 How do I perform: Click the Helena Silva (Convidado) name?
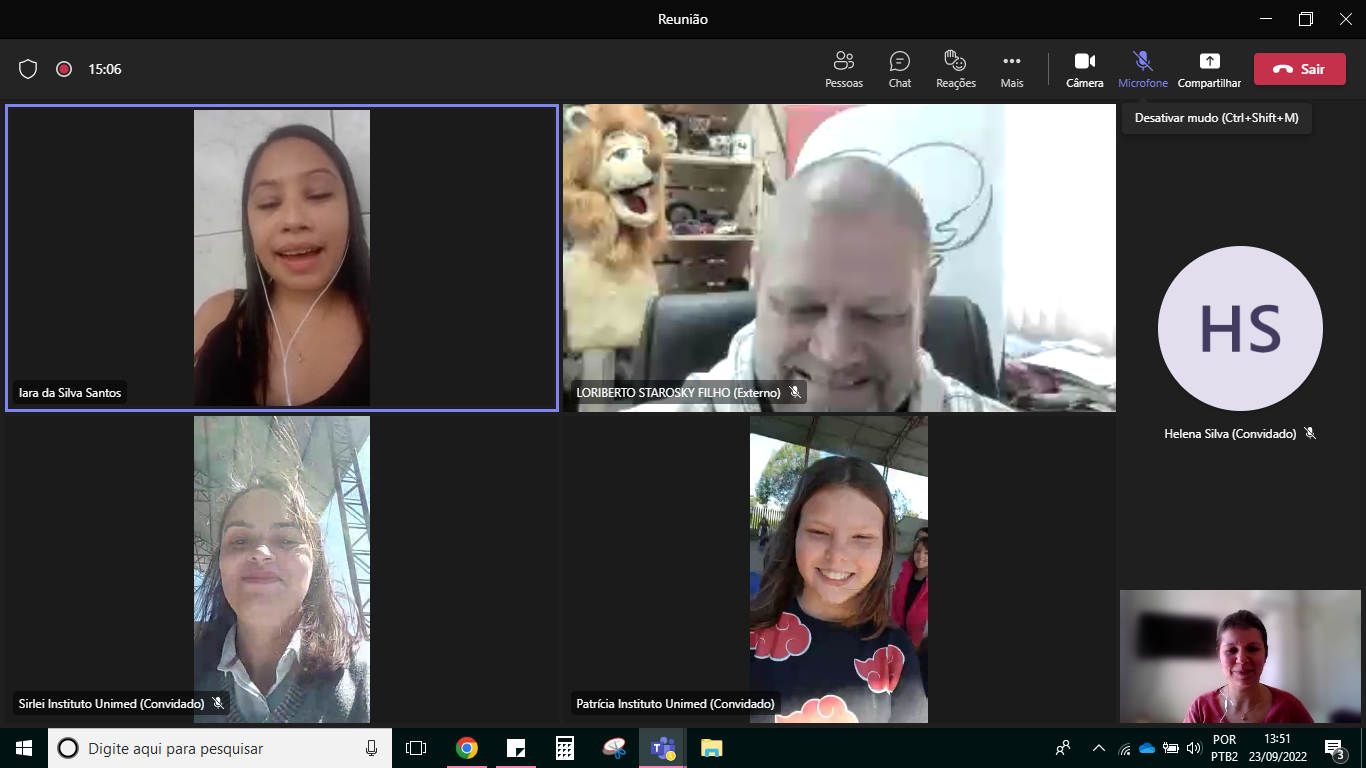[x=1230, y=434]
